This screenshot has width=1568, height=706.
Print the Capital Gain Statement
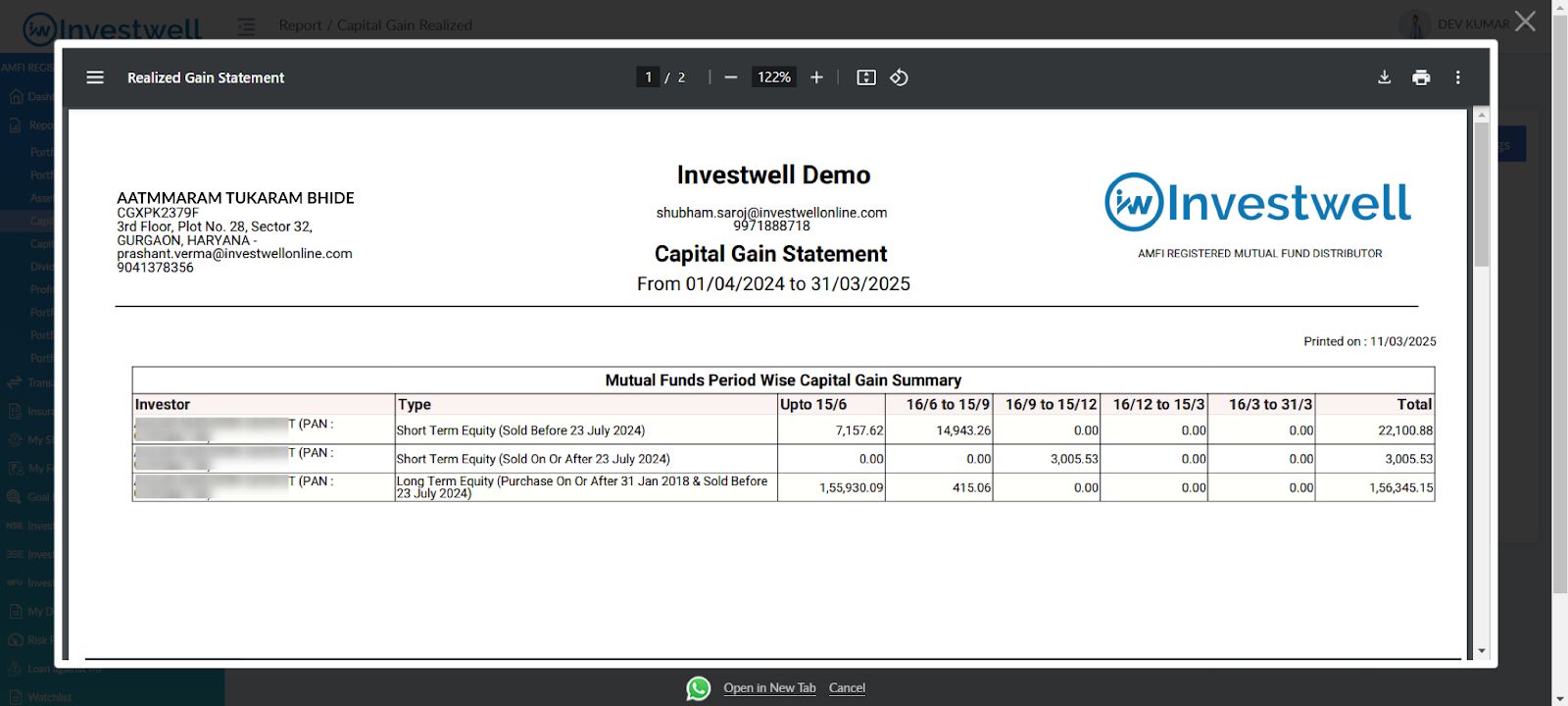(x=1421, y=77)
